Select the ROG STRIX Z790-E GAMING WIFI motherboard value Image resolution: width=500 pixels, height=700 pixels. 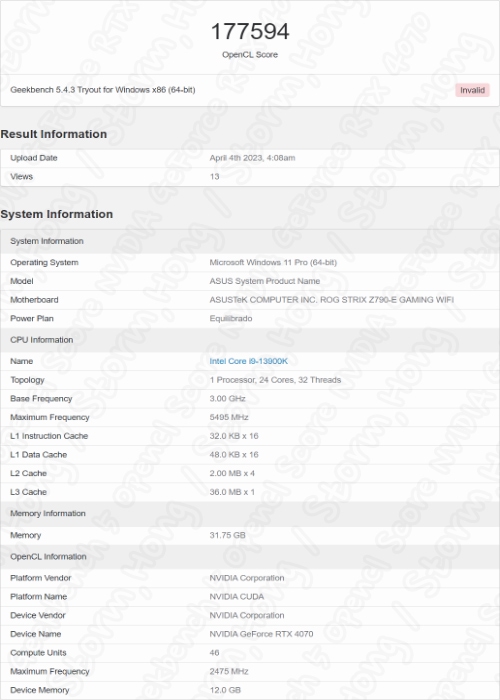[x=332, y=300]
